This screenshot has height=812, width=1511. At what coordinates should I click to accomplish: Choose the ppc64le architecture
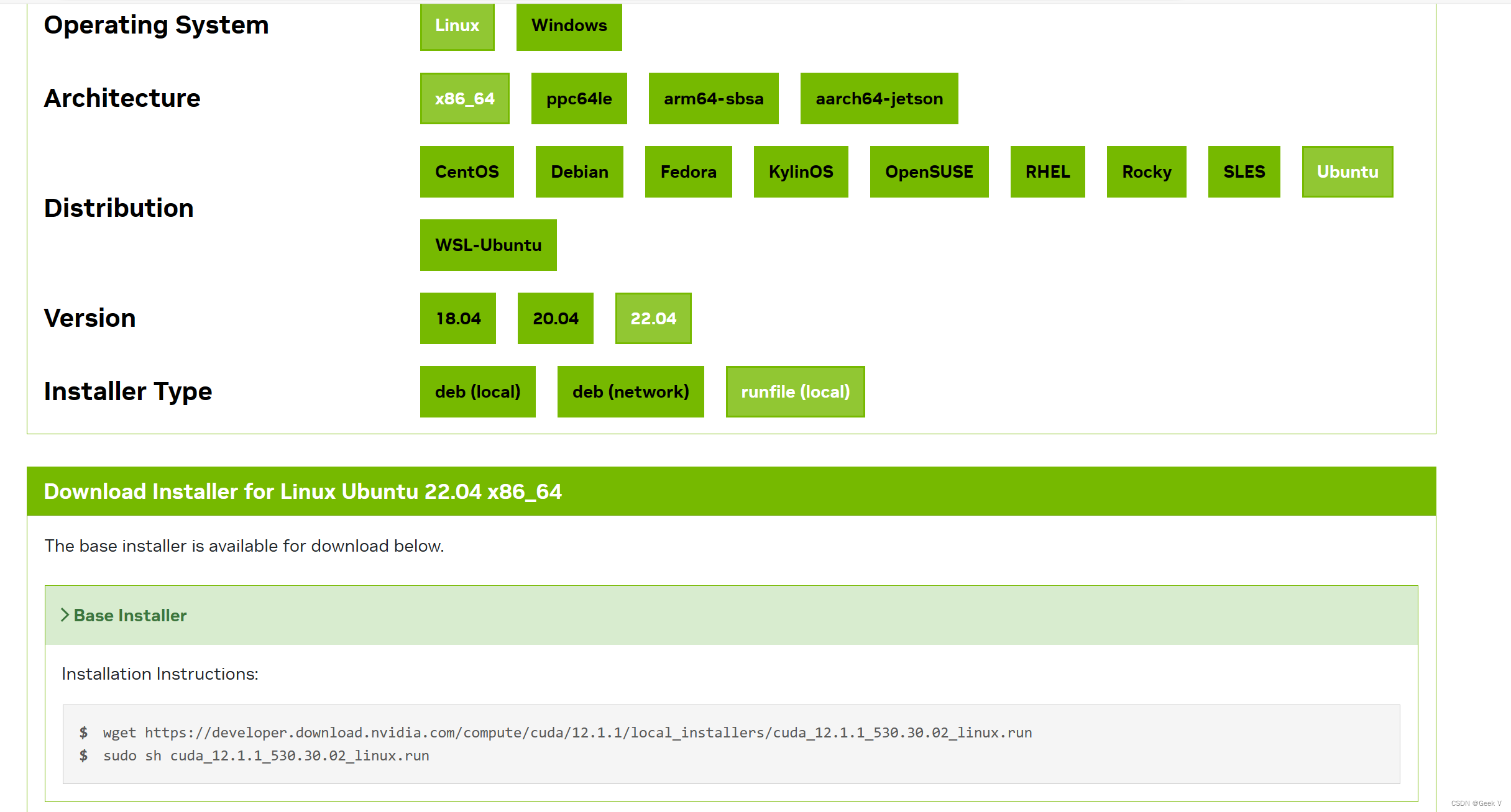pos(579,98)
